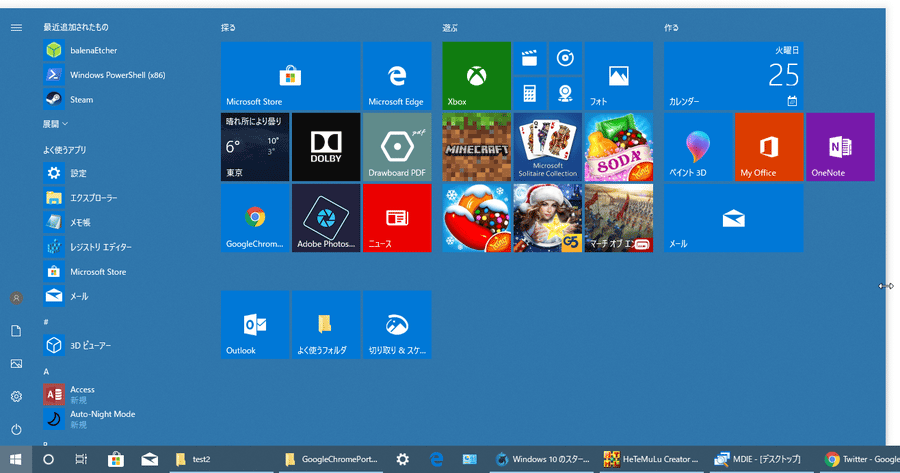Open 3D ビューアー from the app list
Screen dimensions: 900x473
123,346
